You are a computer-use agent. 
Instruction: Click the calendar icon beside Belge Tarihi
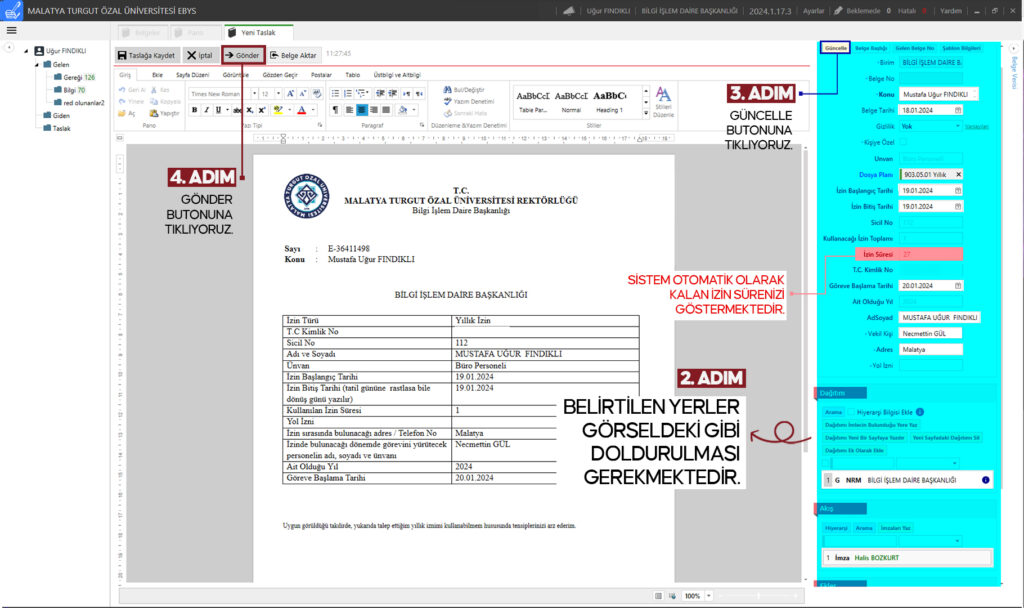[957, 110]
